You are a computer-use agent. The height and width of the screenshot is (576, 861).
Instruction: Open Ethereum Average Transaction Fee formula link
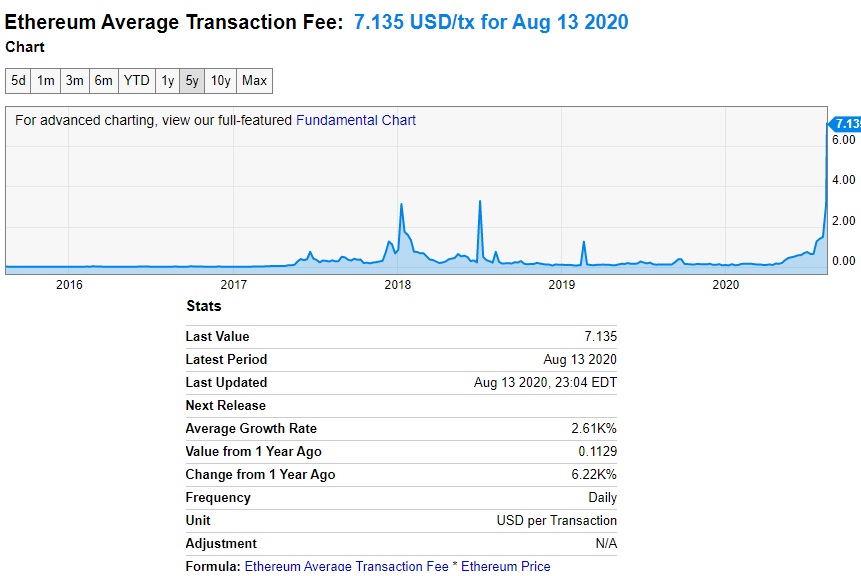coord(346,566)
